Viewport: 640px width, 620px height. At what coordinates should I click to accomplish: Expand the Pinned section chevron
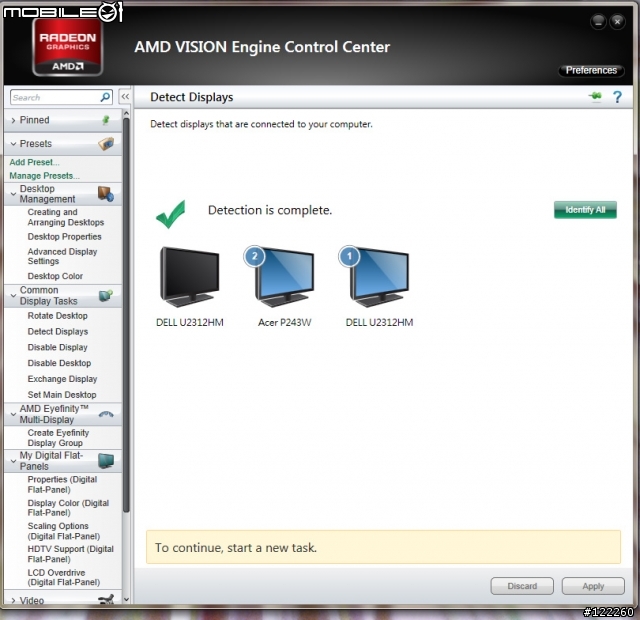click(x=13, y=120)
